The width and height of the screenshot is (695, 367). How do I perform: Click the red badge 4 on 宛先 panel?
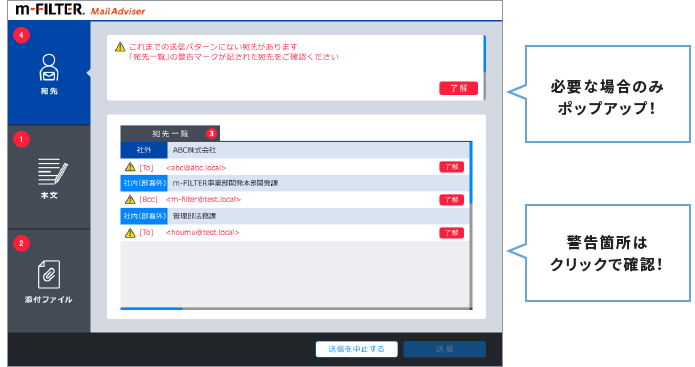pyautogui.click(x=21, y=35)
